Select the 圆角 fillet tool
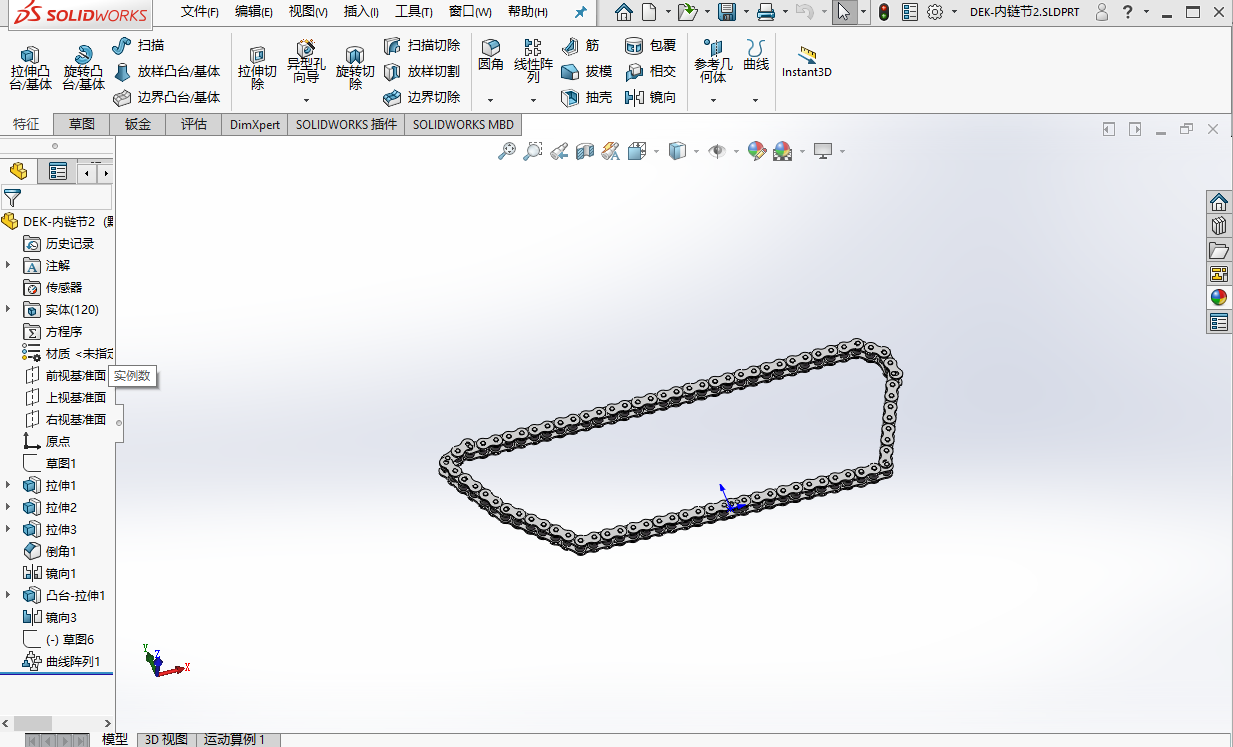 tap(490, 56)
